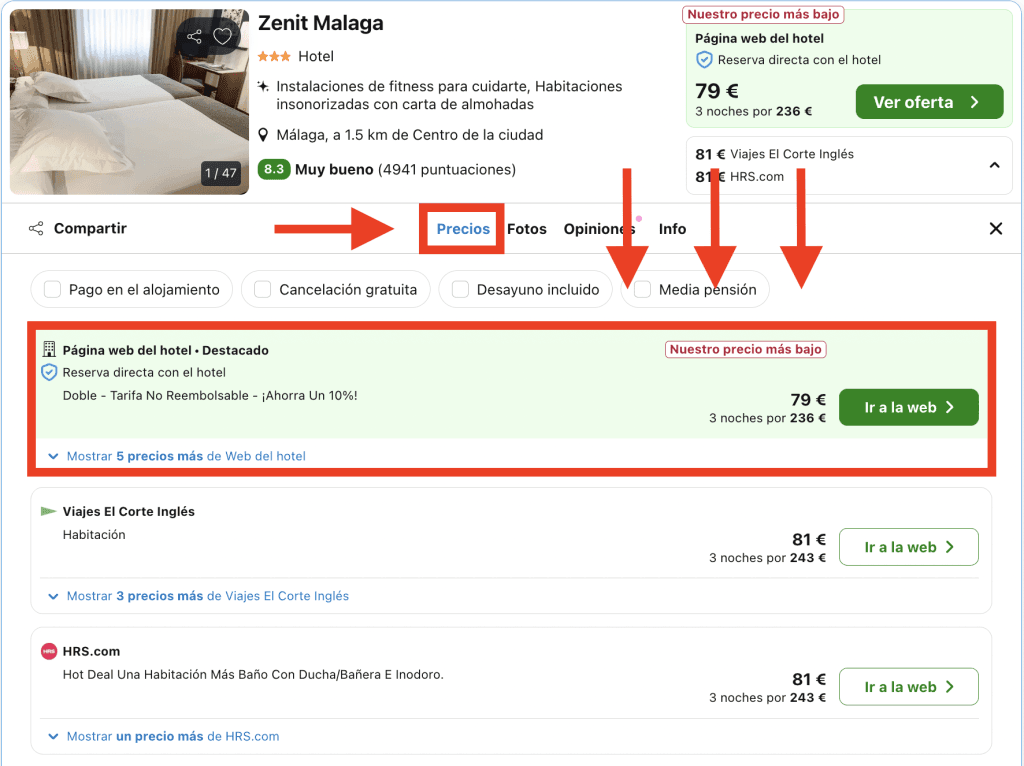Viewport: 1024px width, 766px height.
Task: Click the Viajes El Corte Inglés flag icon
Action: tap(49, 512)
